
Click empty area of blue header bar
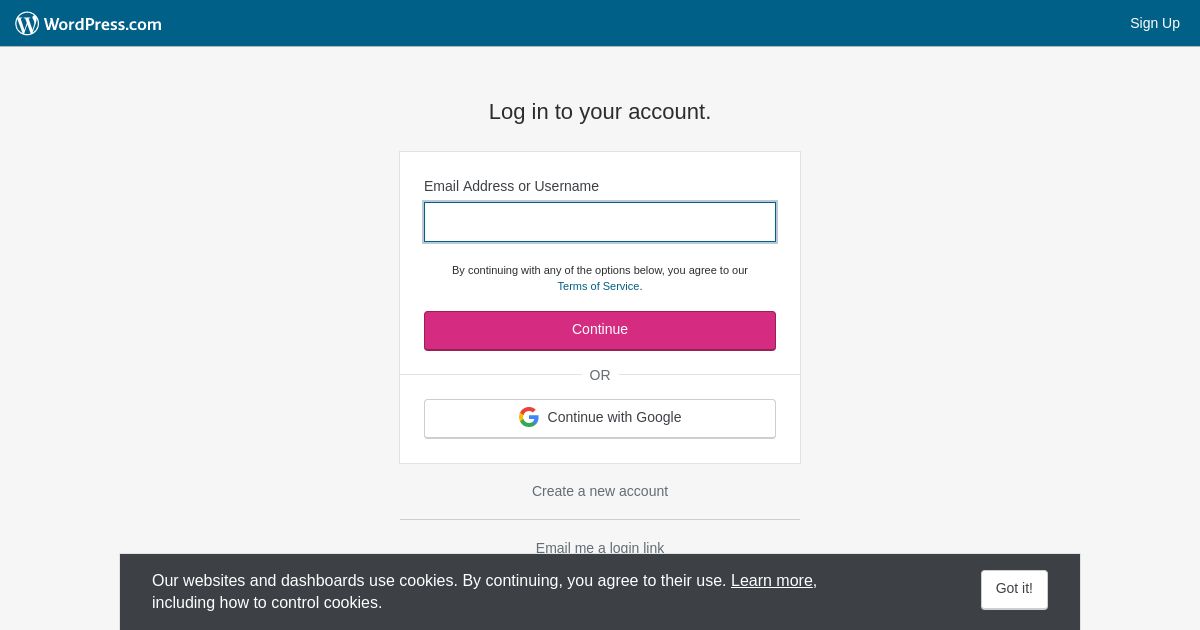640,23
